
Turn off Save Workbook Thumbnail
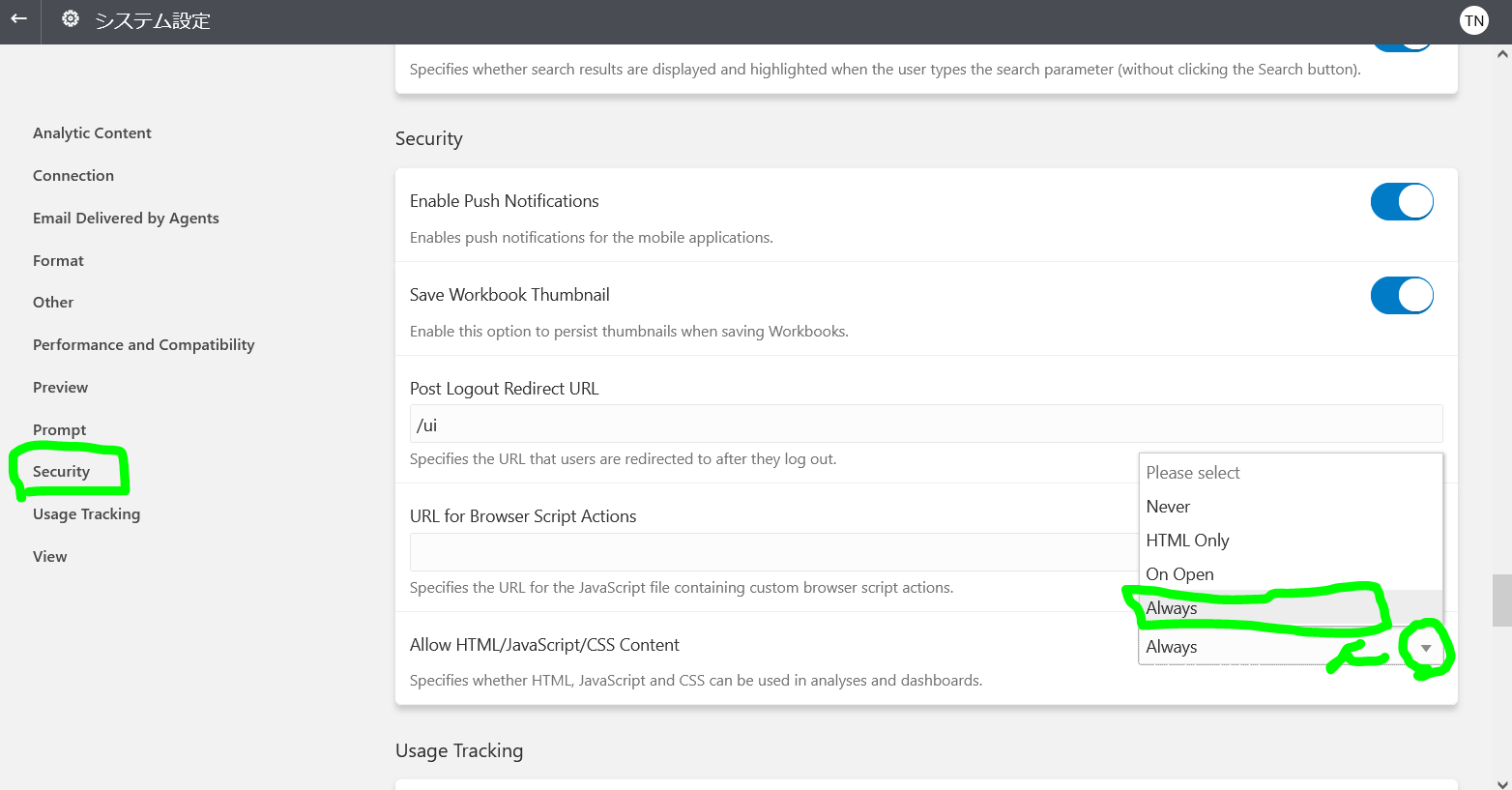coord(1402,295)
